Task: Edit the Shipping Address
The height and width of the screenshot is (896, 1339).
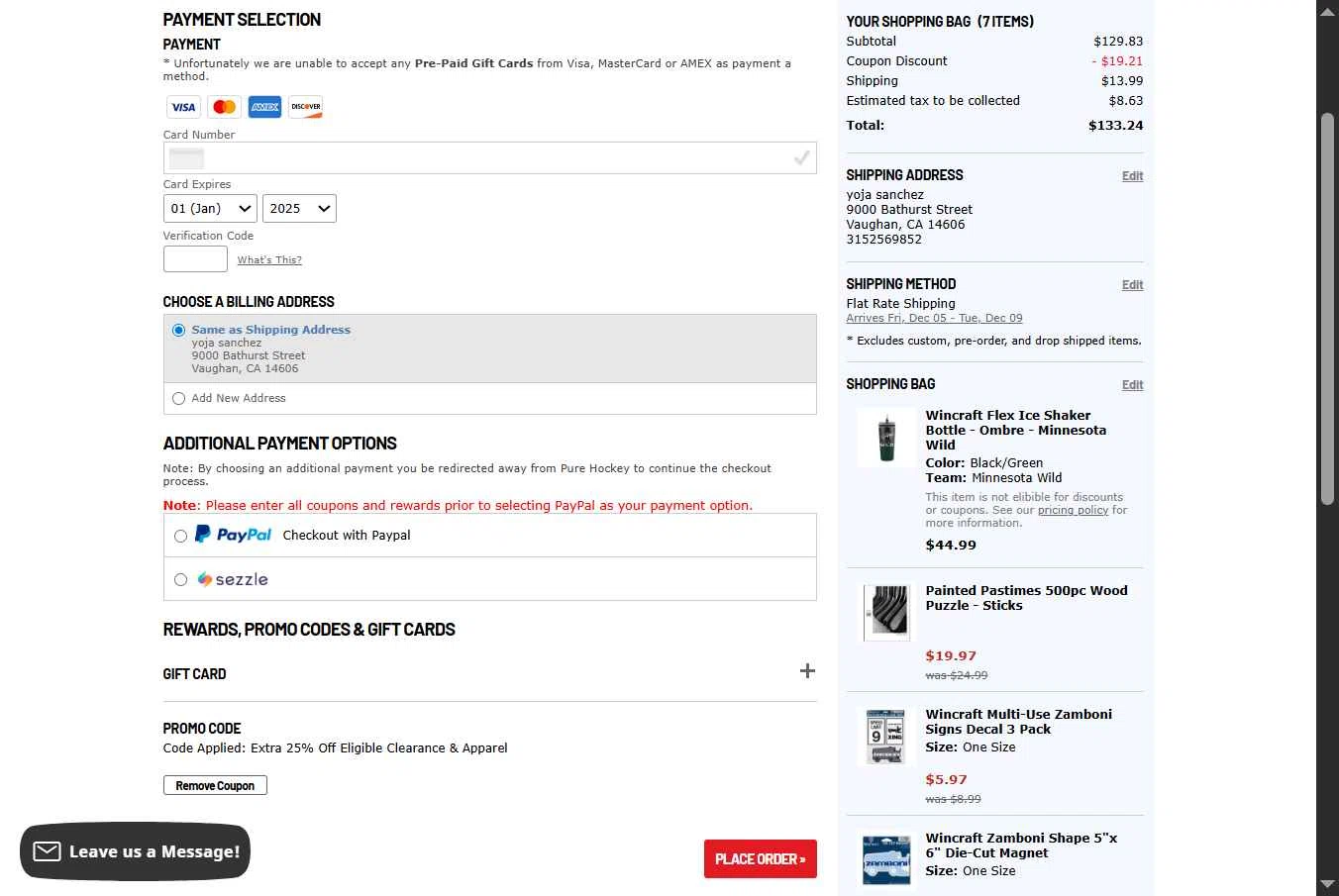Action: click(1132, 176)
